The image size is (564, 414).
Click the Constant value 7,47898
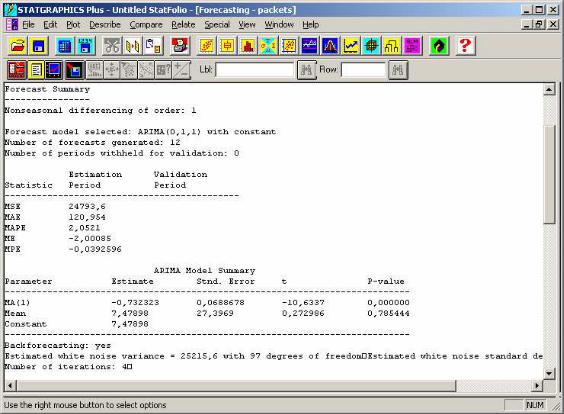click(x=130, y=324)
